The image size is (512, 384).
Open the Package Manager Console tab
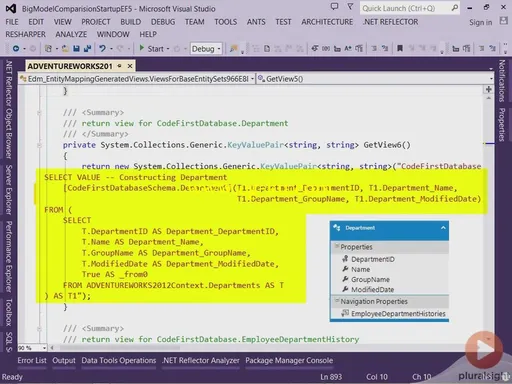[x=289, y=361]
